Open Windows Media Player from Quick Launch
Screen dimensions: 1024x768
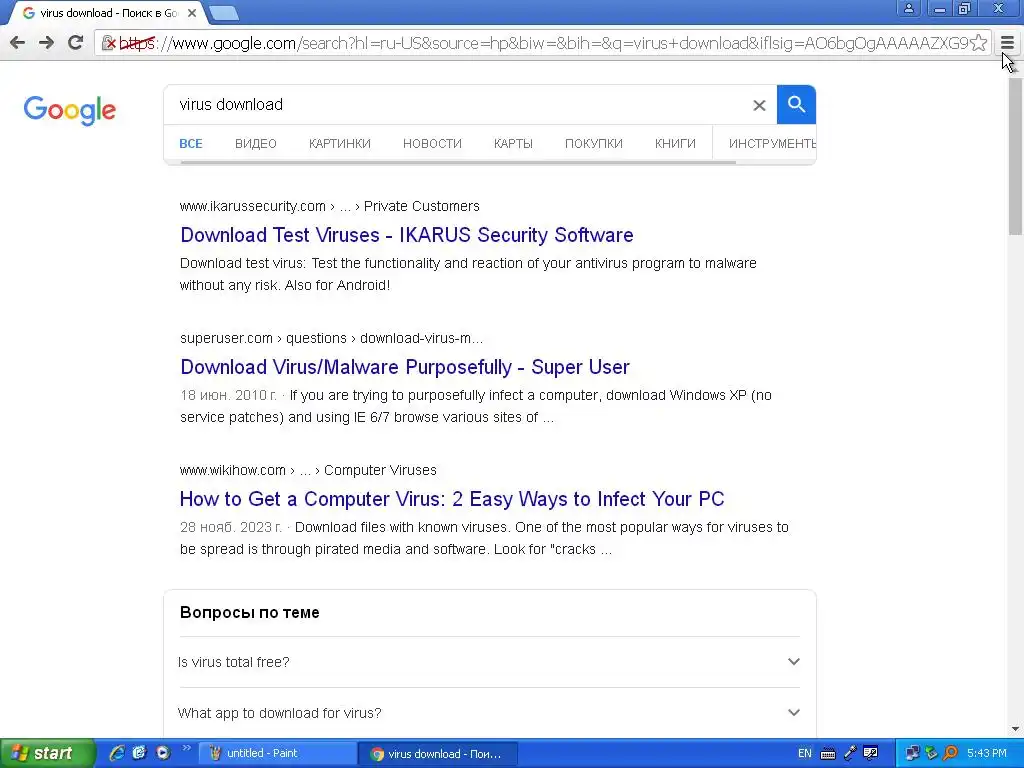(163, 753)
